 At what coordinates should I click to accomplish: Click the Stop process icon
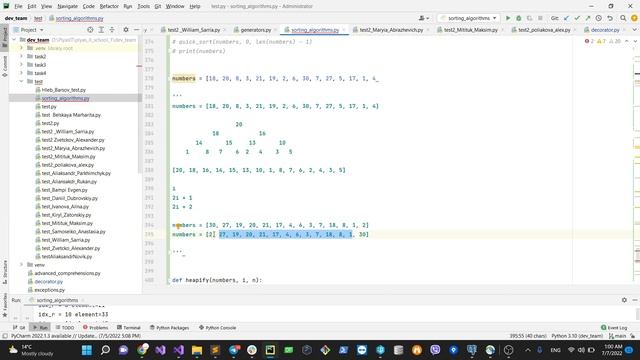tap(540, 18)
